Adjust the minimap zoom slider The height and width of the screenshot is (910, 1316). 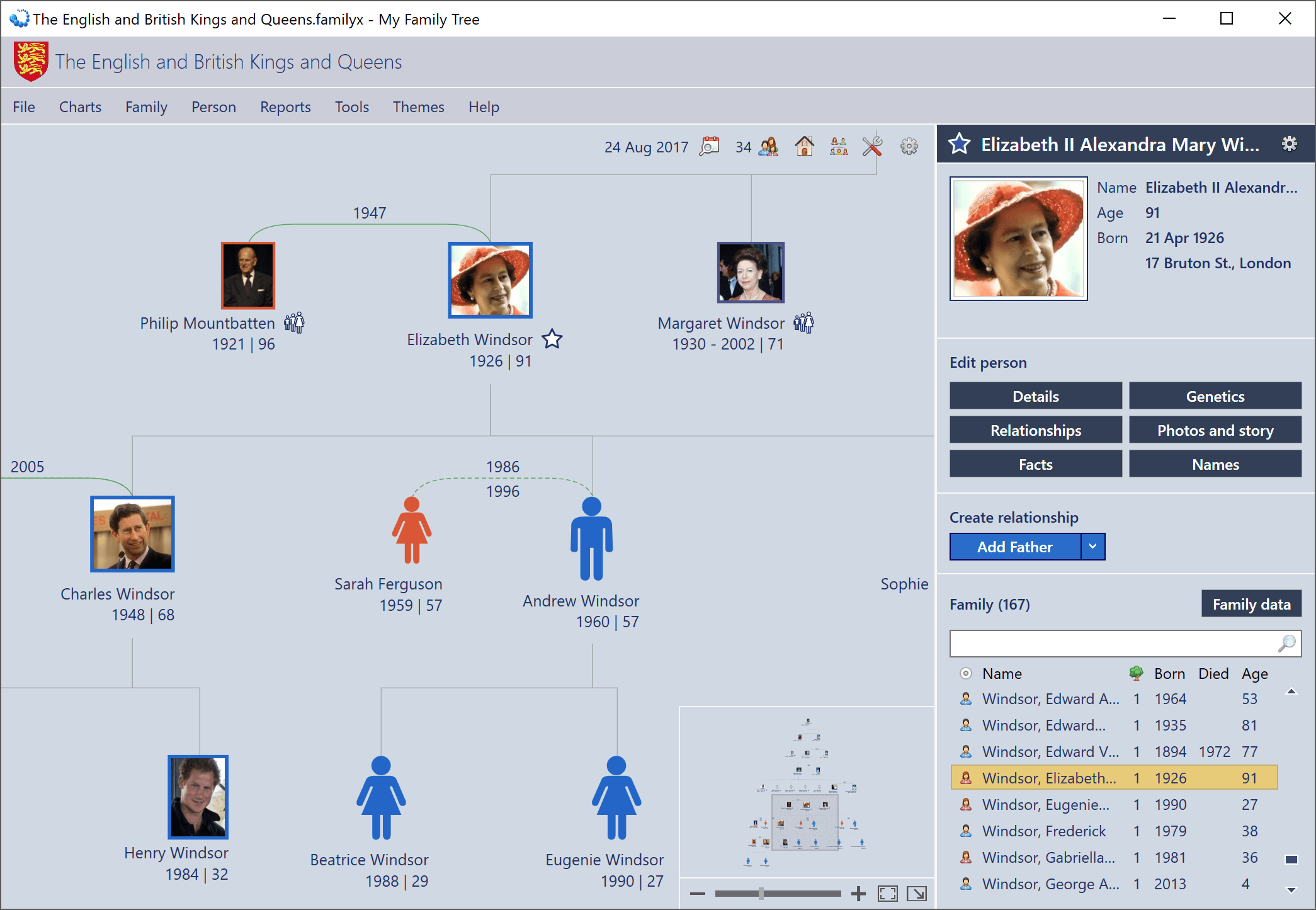pos(761,893)
